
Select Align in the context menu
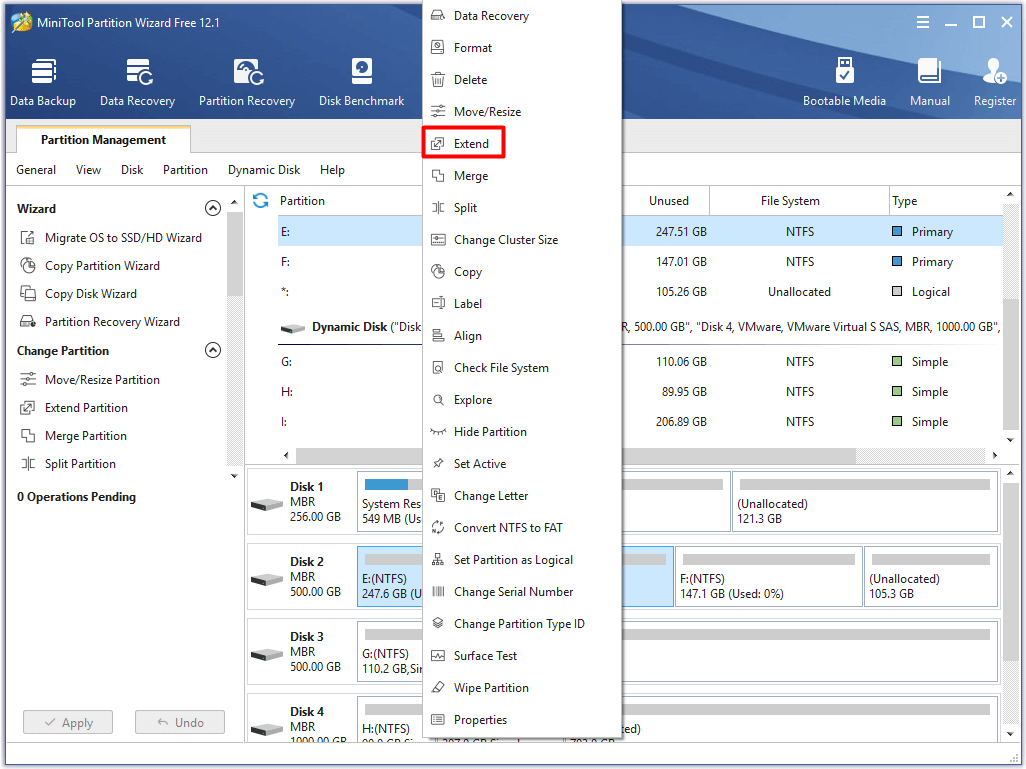522,336
